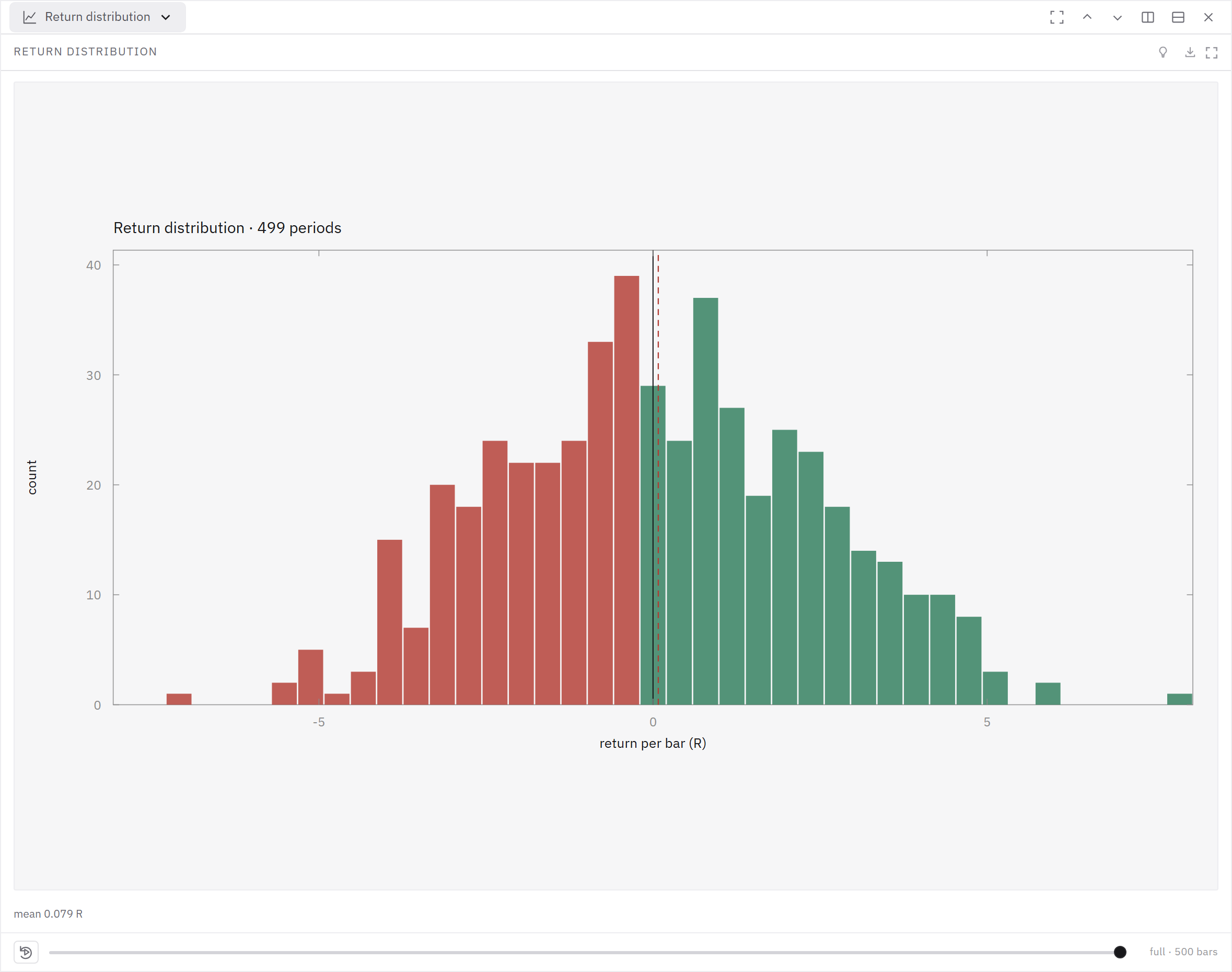Click the 'return per bar (R)' axis label
1232x972 pixels.
[653, 743]
